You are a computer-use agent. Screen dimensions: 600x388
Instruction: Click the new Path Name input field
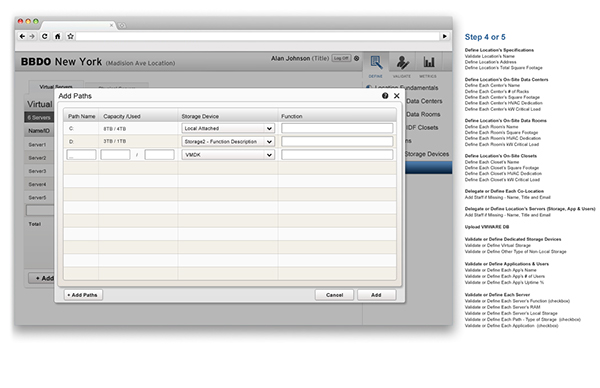tap(82, 155)
